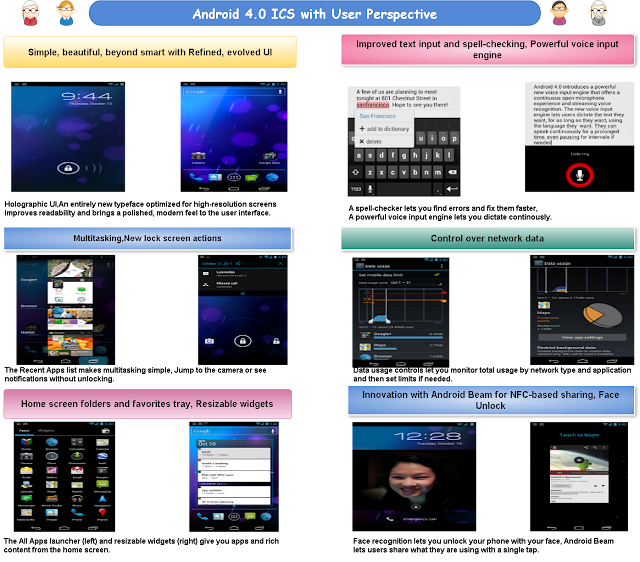The width and height of the screenshot is (640, 562).
Task: Choose the San Francisco spelling suggestion
Action: [378, 116]
